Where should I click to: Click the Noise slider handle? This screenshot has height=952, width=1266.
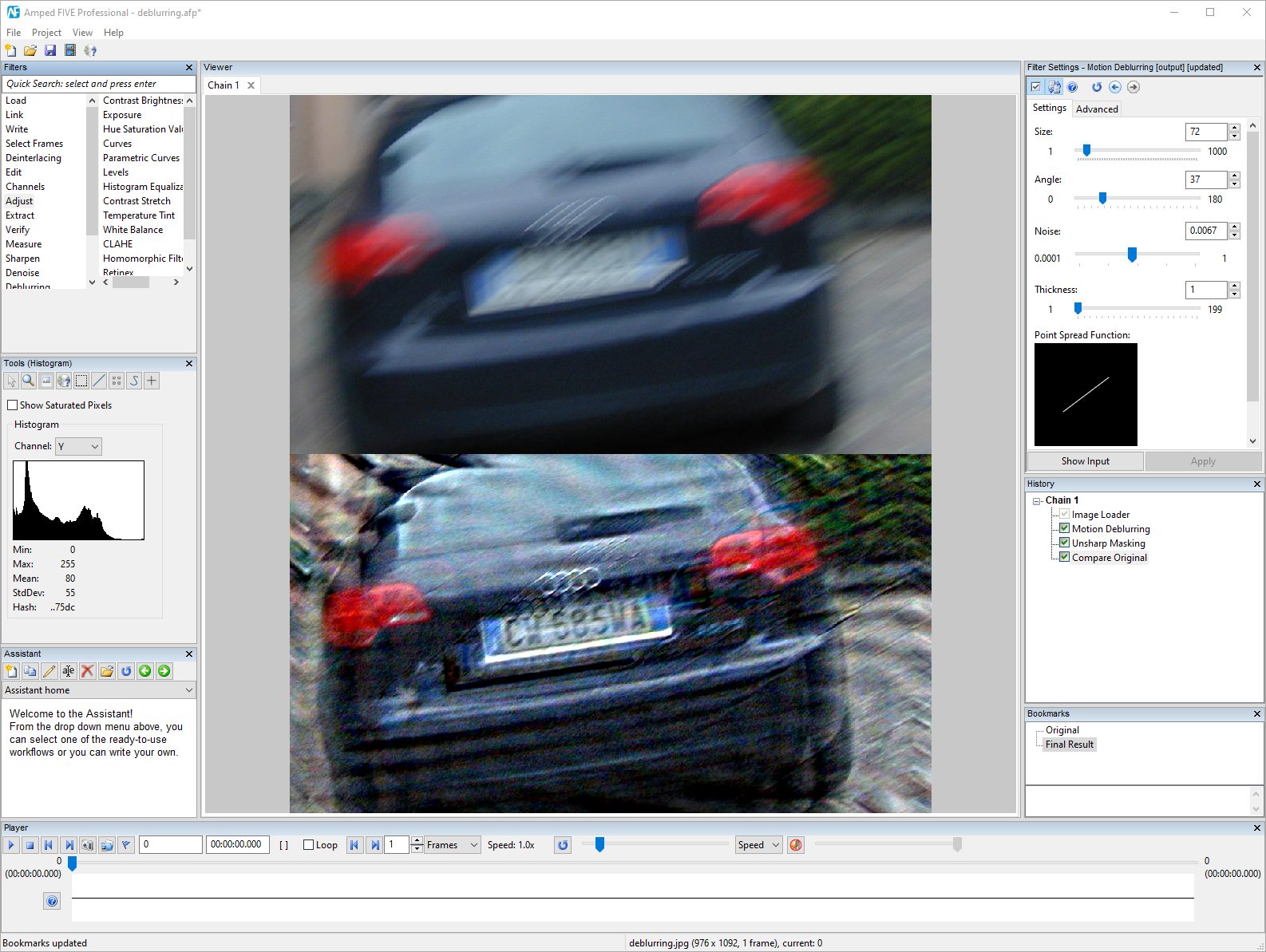(x=1132, y=255)
